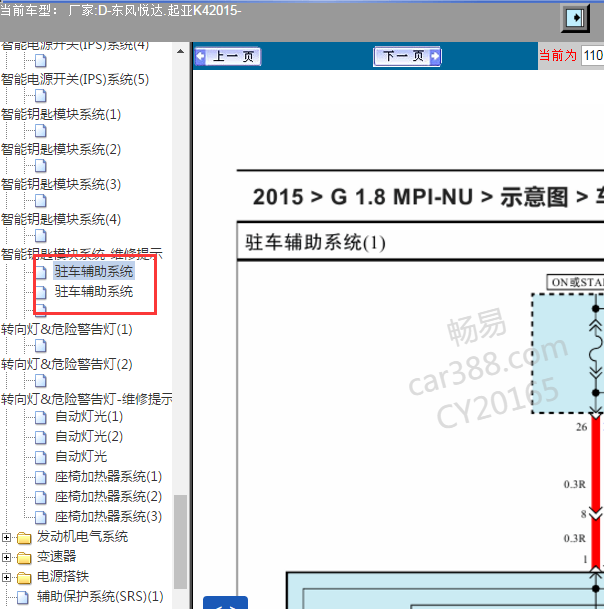
Task: Open page icon under 智能钥匙模块系统(1)
Action: tap(41, 131)
